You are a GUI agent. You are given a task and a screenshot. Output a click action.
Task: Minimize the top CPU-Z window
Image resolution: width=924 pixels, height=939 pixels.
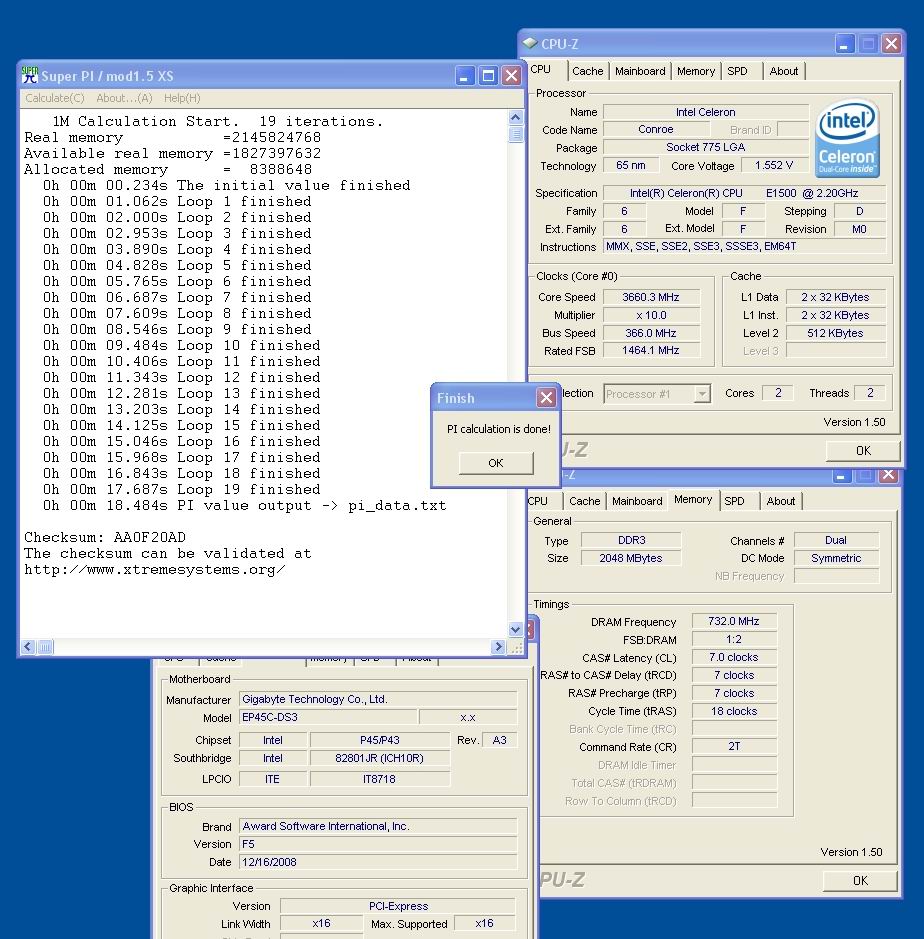[844, 43]
